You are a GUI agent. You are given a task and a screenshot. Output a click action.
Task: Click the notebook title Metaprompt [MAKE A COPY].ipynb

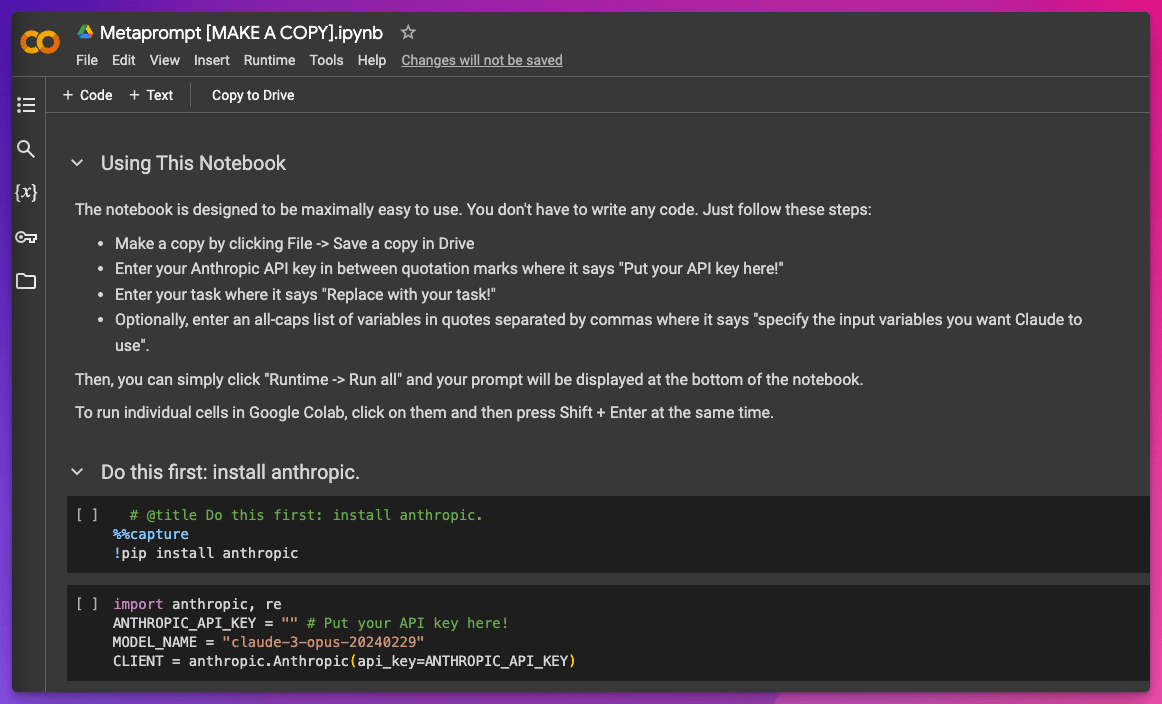coord(241,33)
